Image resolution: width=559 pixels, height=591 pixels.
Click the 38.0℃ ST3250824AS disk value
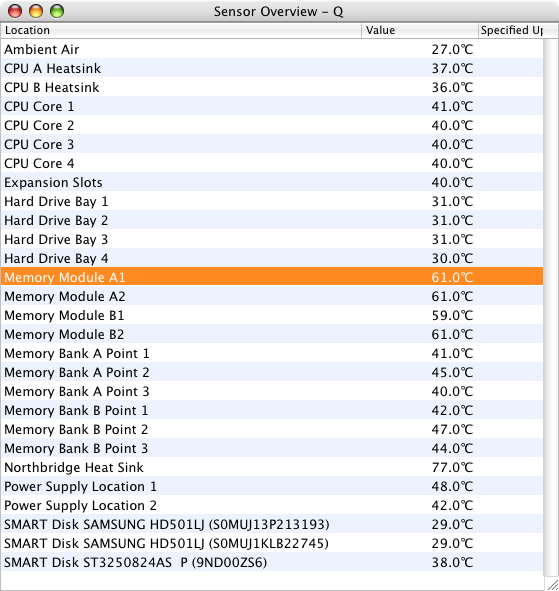(452, 562)
